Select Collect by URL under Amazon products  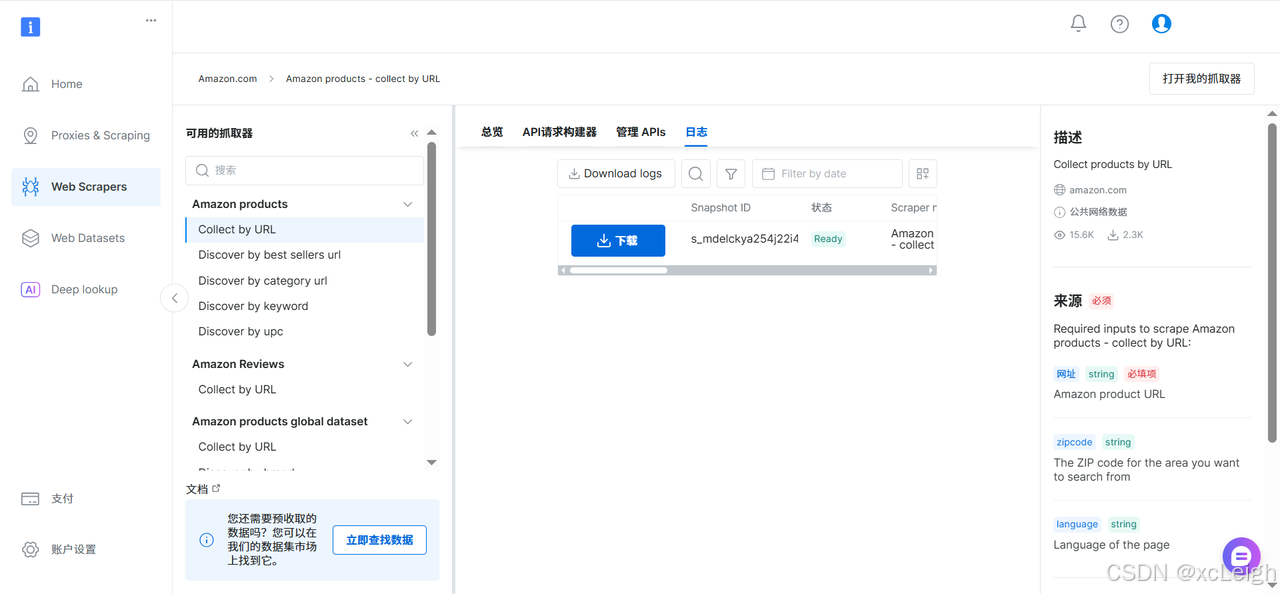[305, 230]
